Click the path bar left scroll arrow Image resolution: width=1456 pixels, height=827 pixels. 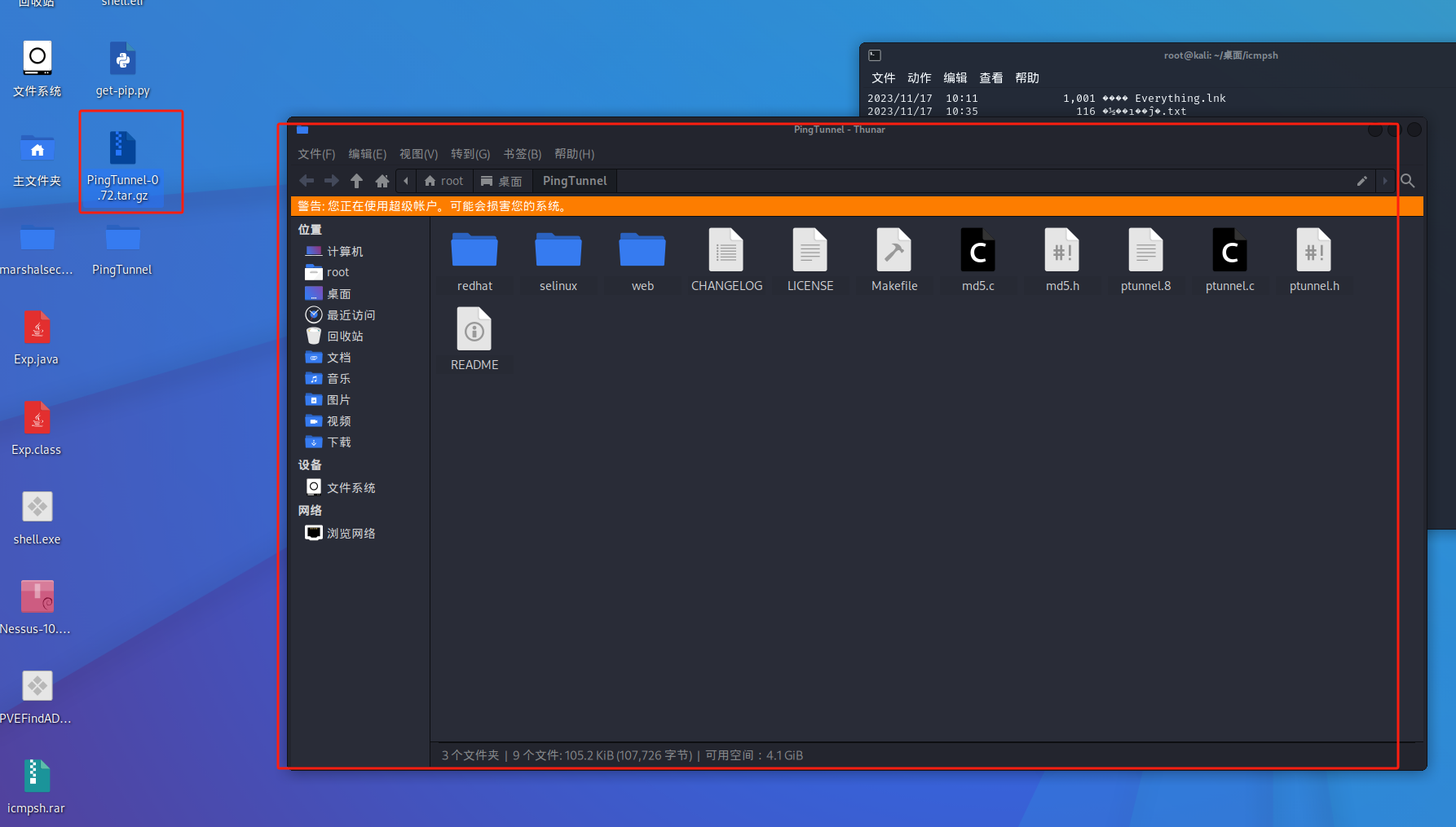pos(406,181)
